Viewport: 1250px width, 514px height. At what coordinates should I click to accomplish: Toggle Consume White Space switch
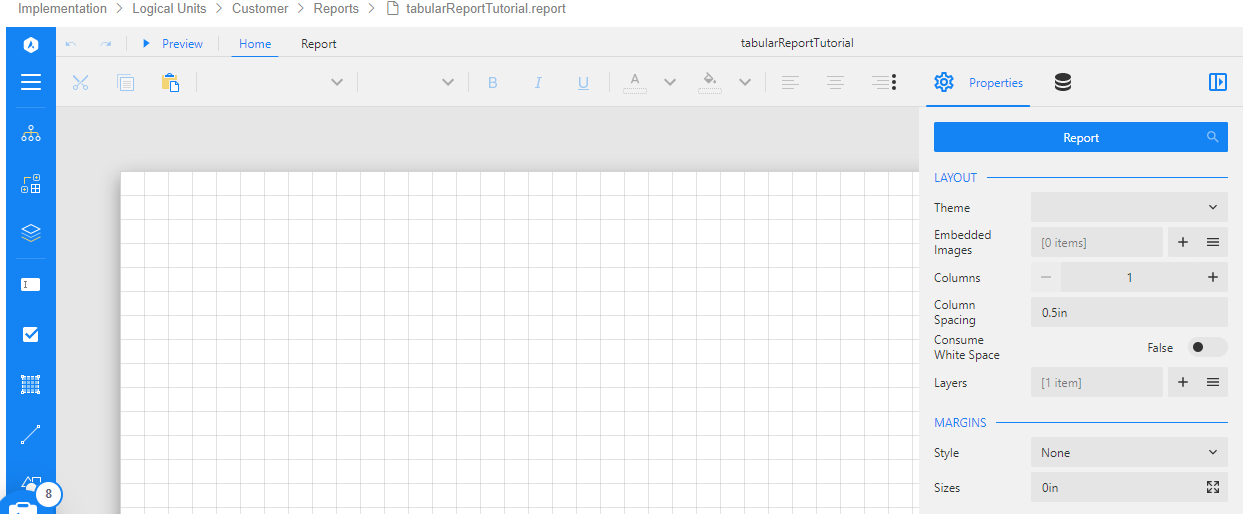(x=1206, y=347)
